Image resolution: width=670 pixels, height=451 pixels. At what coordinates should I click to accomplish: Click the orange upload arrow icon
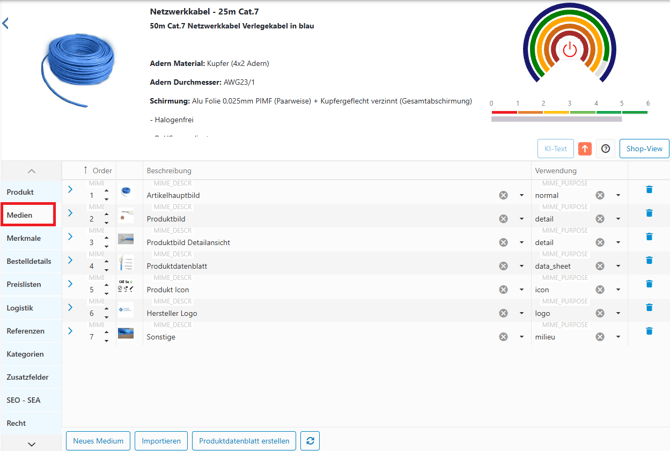(585, 149)
